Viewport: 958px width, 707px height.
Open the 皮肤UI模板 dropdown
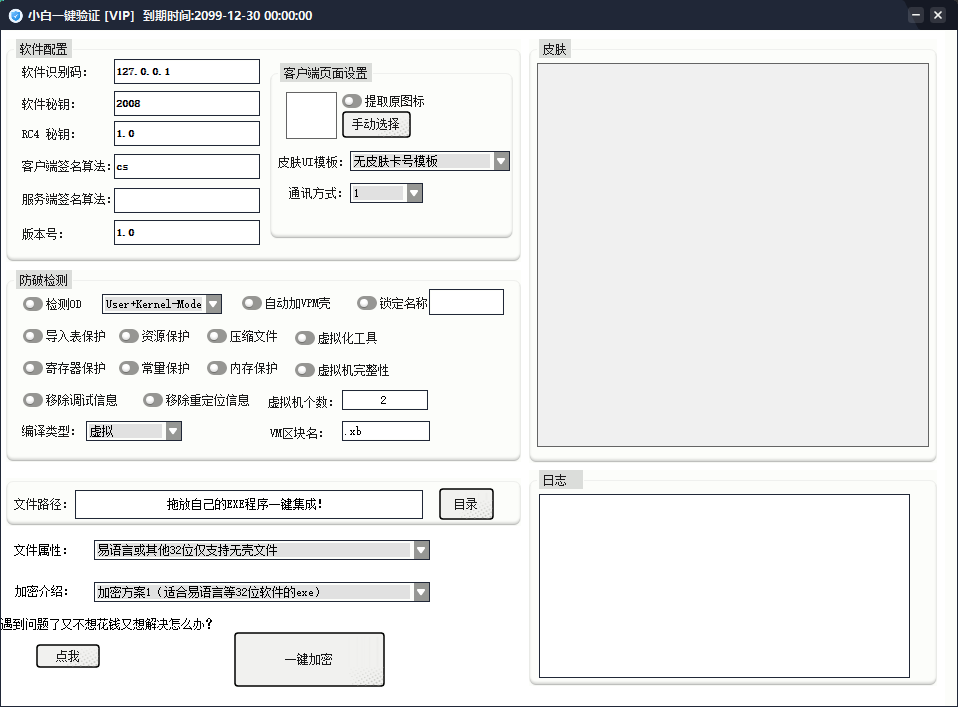click(x=500, y=160)
